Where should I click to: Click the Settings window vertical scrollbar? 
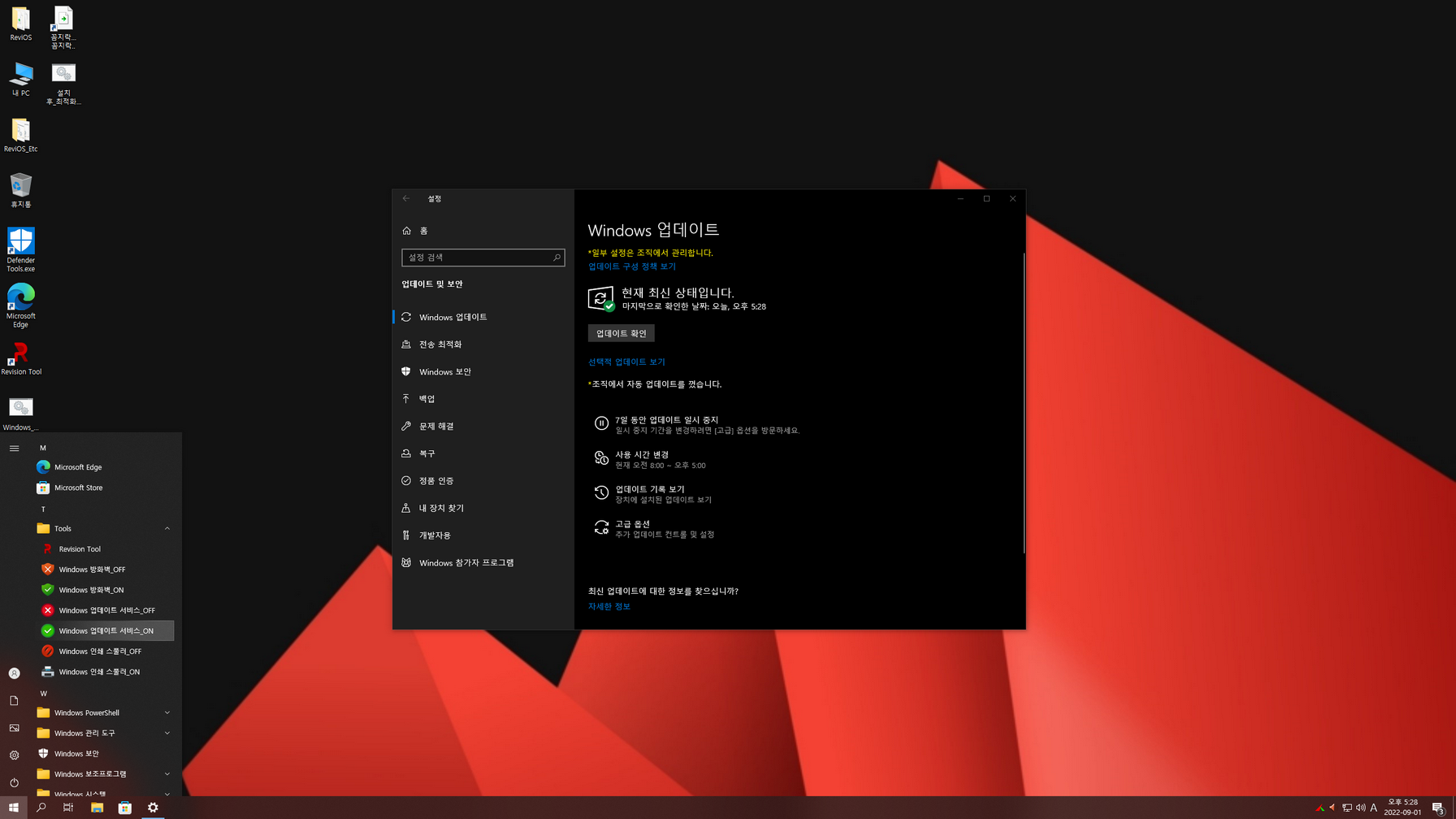point(1024,403)
